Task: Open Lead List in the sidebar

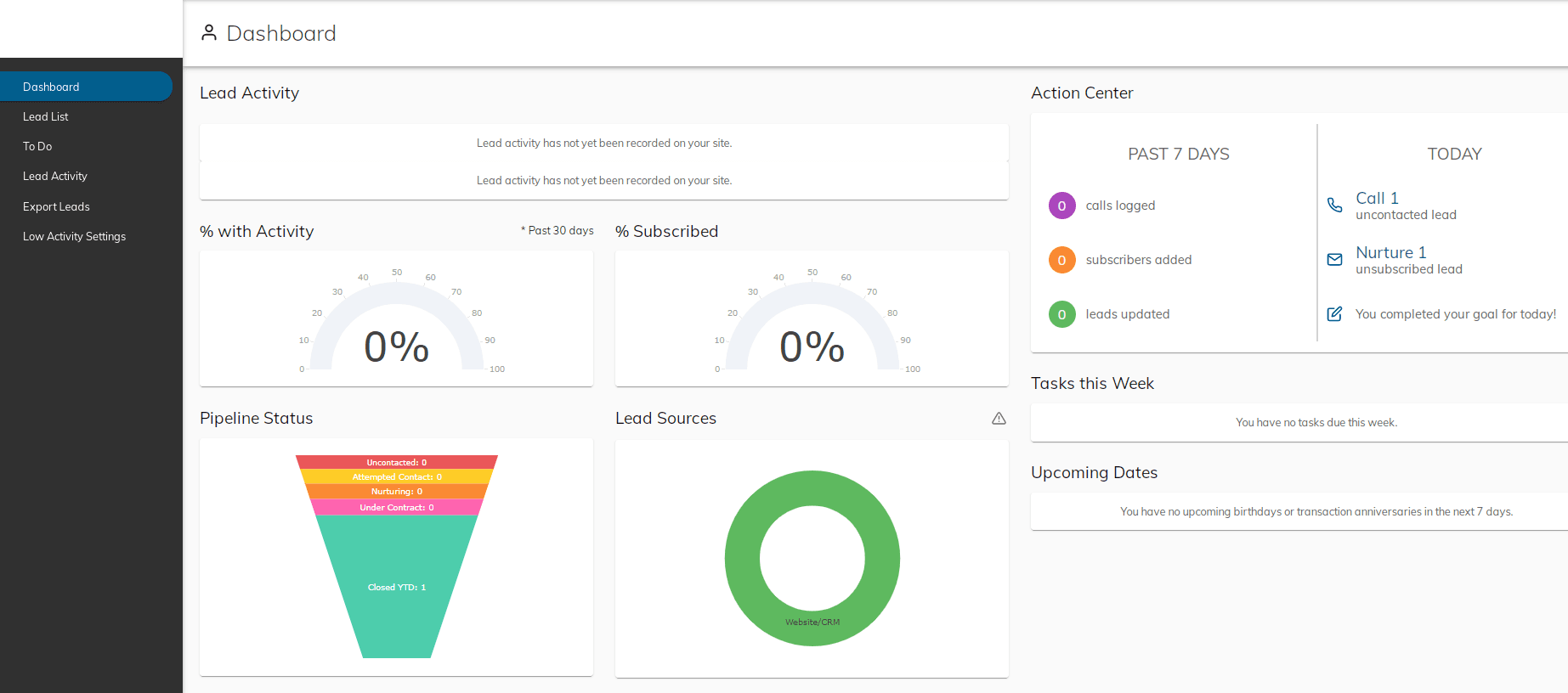Action: [46, 117]
